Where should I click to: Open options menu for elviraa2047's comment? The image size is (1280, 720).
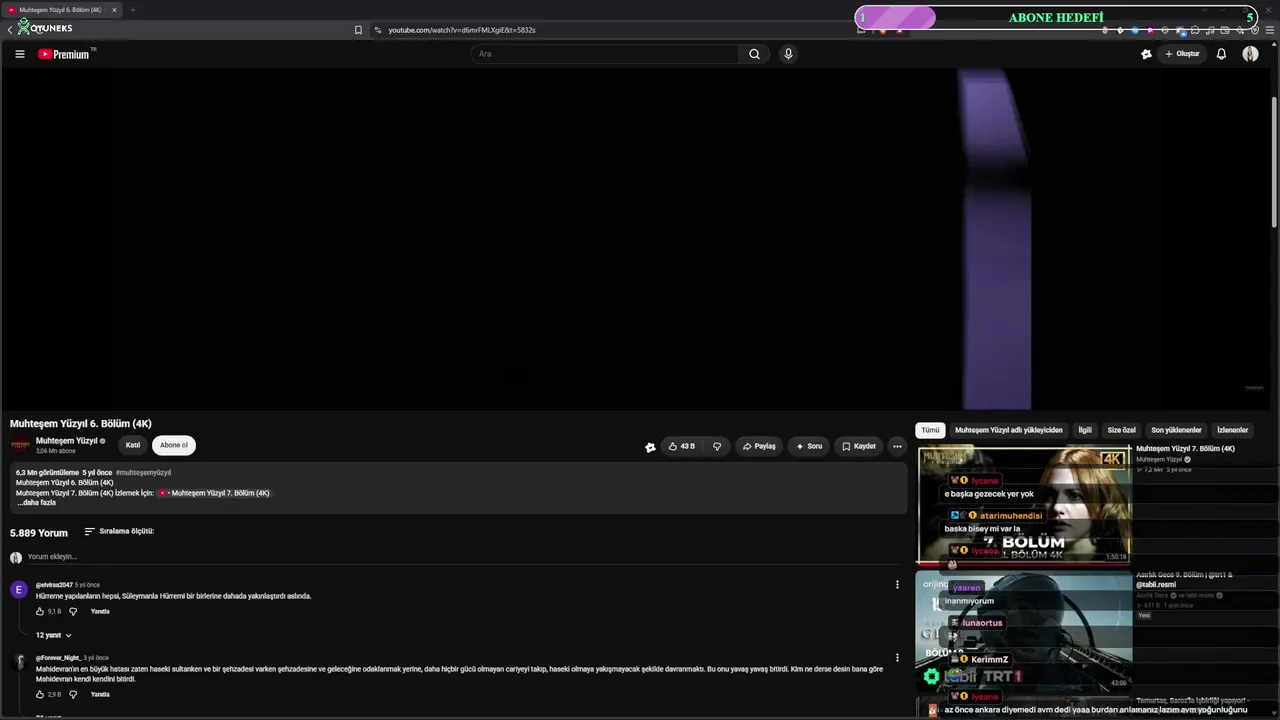tap(897, 585)
